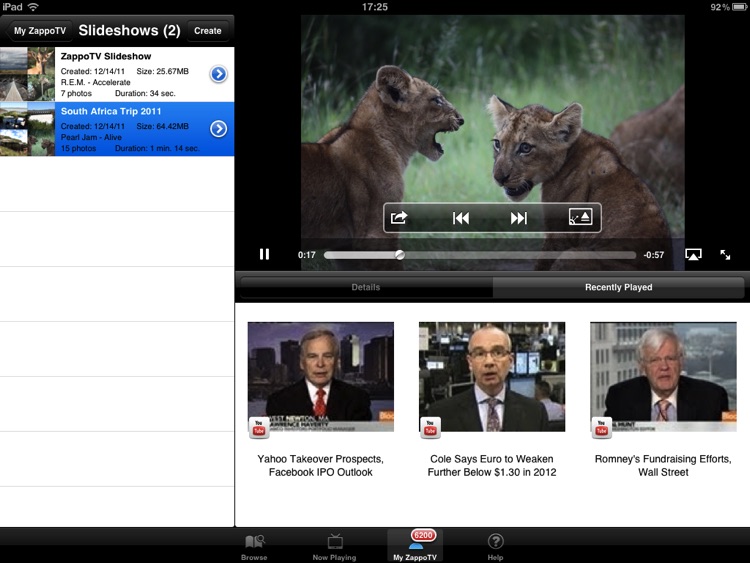Tap the remaining time -0:57 label
Image resolution: width=750 pixels, height=563 pixels.
653,255
